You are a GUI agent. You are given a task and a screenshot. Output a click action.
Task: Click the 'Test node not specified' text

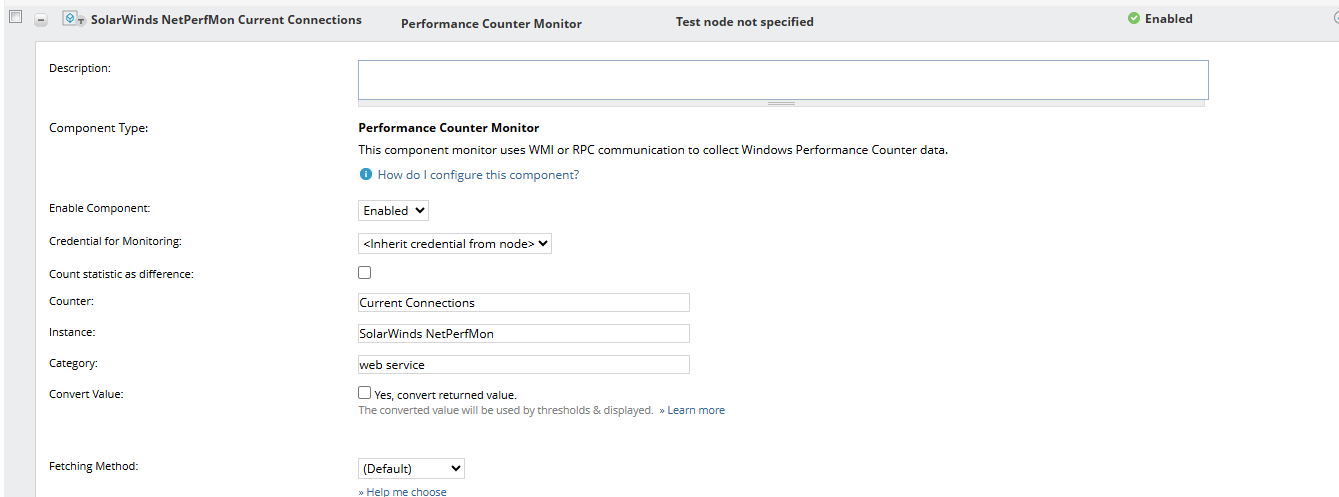coord(744,22)
